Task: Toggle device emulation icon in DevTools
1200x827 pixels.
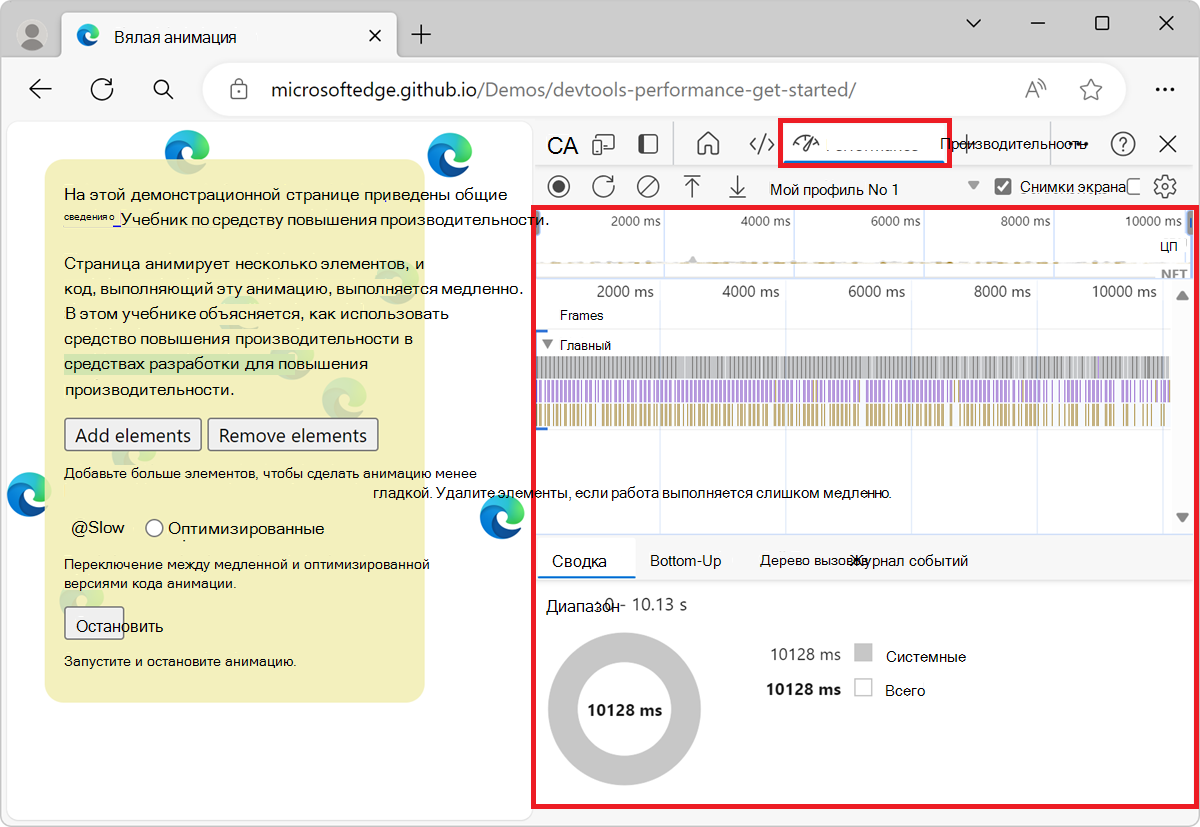Action: click(x=603, y=145)
